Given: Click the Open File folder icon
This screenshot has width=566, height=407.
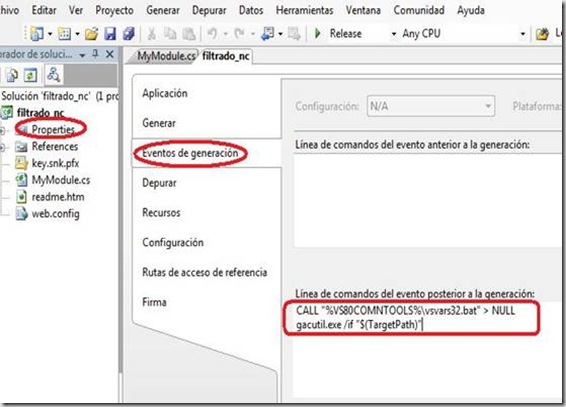Looking at the screenshot, I should [92, 34].
